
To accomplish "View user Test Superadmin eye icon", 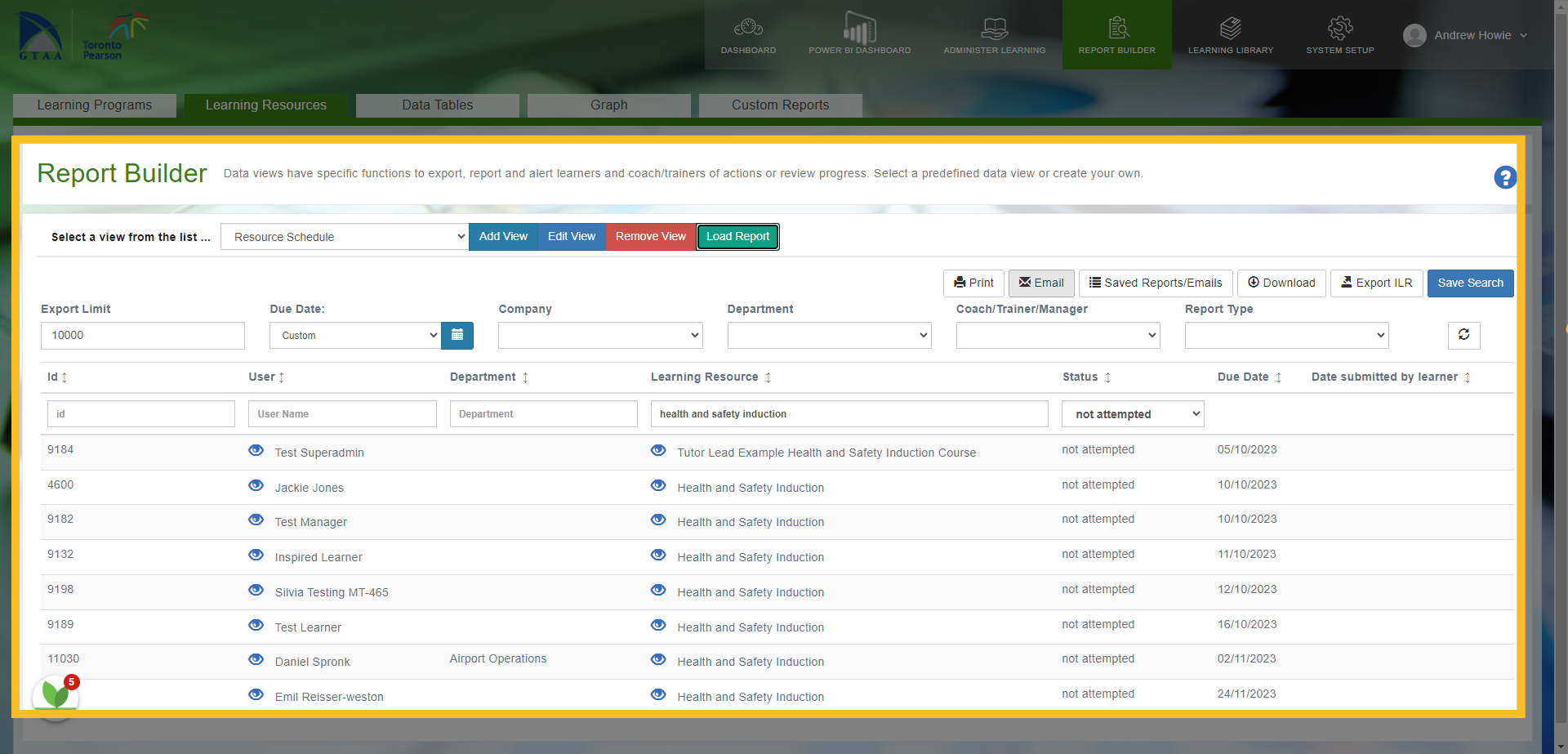I will pyautogui.click(x=256, y=450).
